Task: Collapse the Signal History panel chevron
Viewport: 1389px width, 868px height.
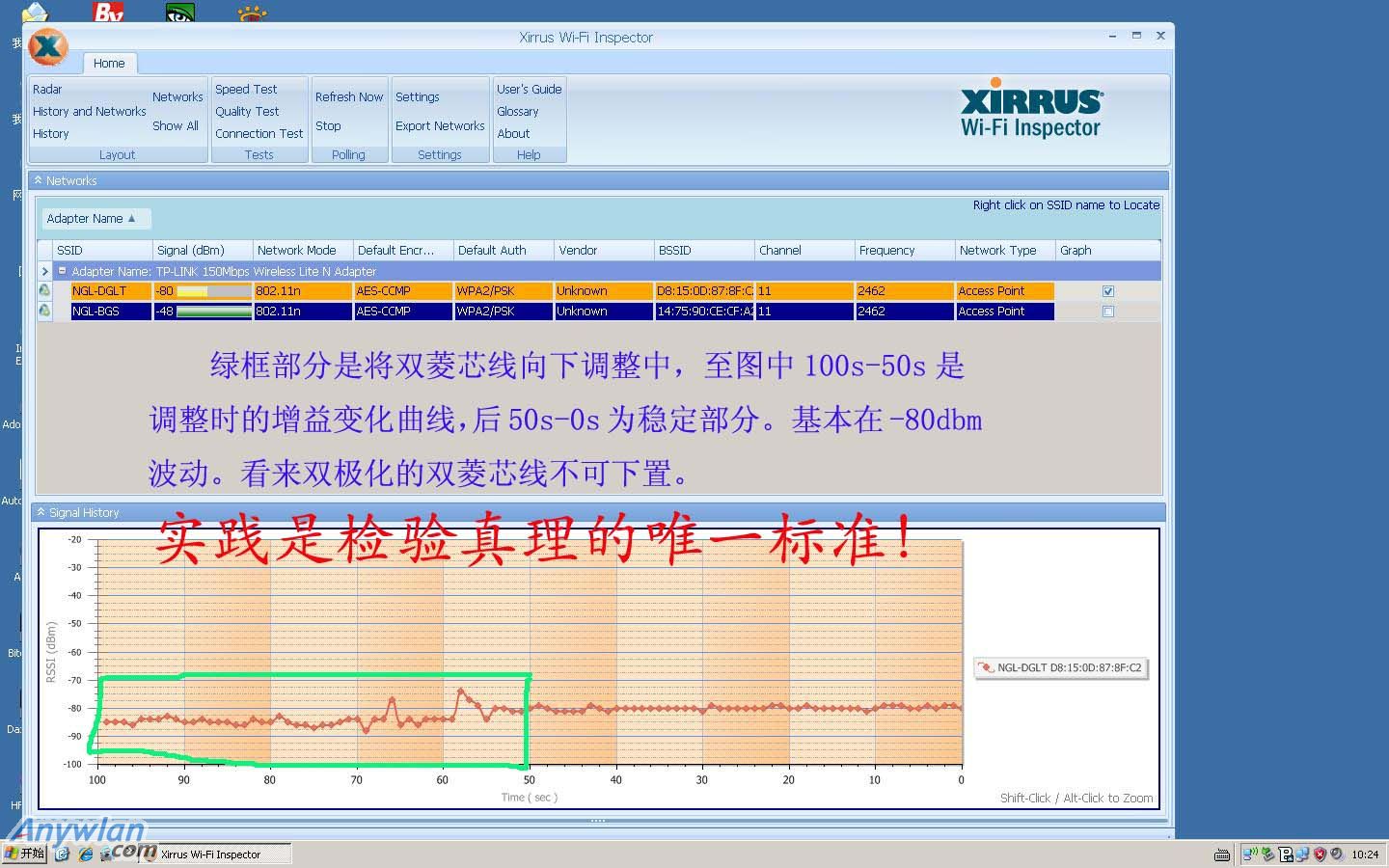Action: pyautogui.click(x=41, y=512)
